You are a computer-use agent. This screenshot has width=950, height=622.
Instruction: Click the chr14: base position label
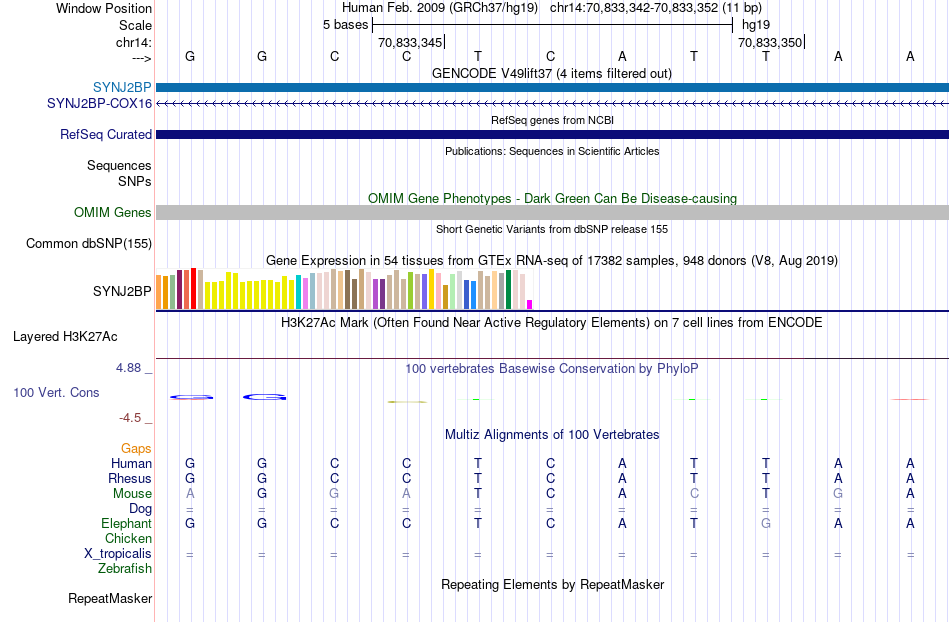(133, 42)
